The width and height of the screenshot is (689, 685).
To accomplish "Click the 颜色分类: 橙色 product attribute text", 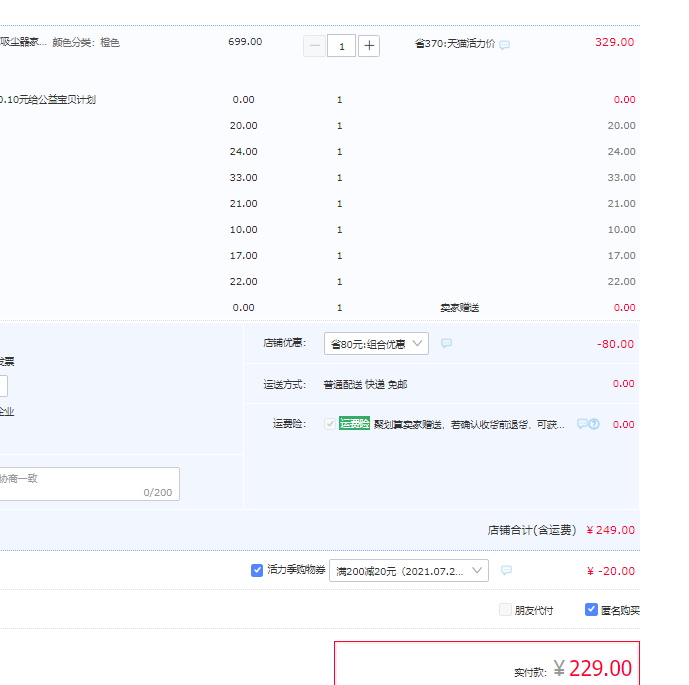I will (x=86, y=43).
